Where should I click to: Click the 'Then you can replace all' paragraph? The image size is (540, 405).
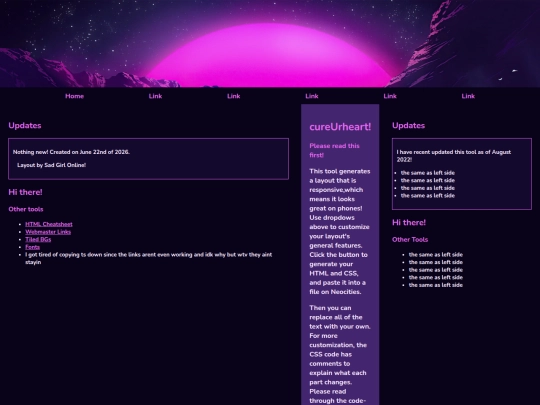[x=340, y=355]
